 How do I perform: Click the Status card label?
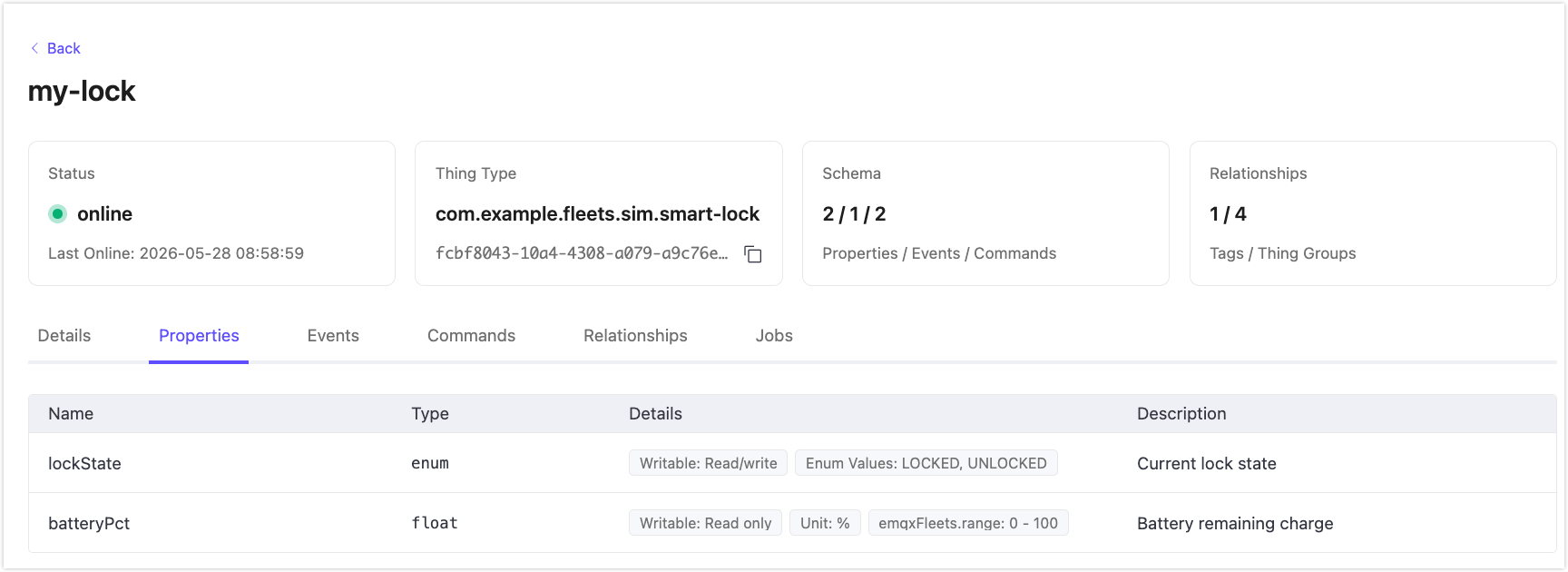tap(72, 173)
